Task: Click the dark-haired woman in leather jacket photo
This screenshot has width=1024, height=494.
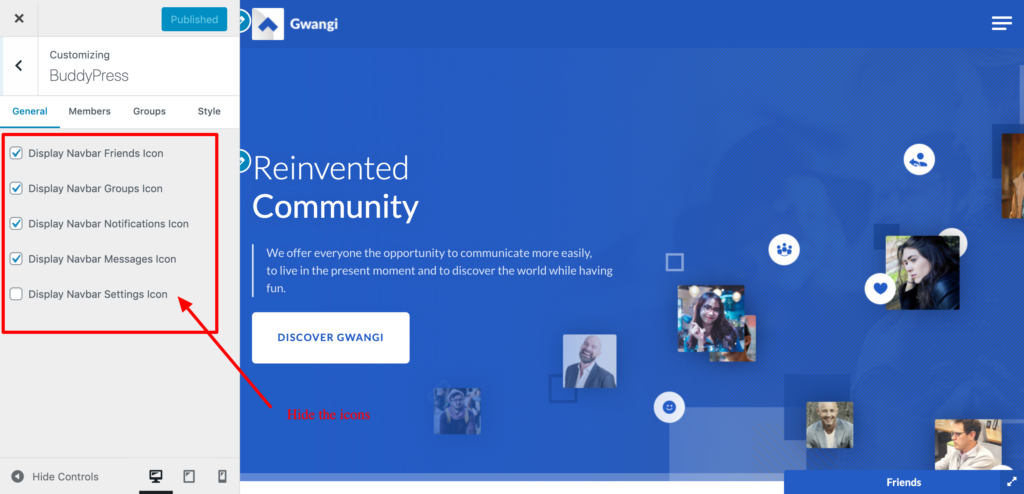Action: click(923, 272)
